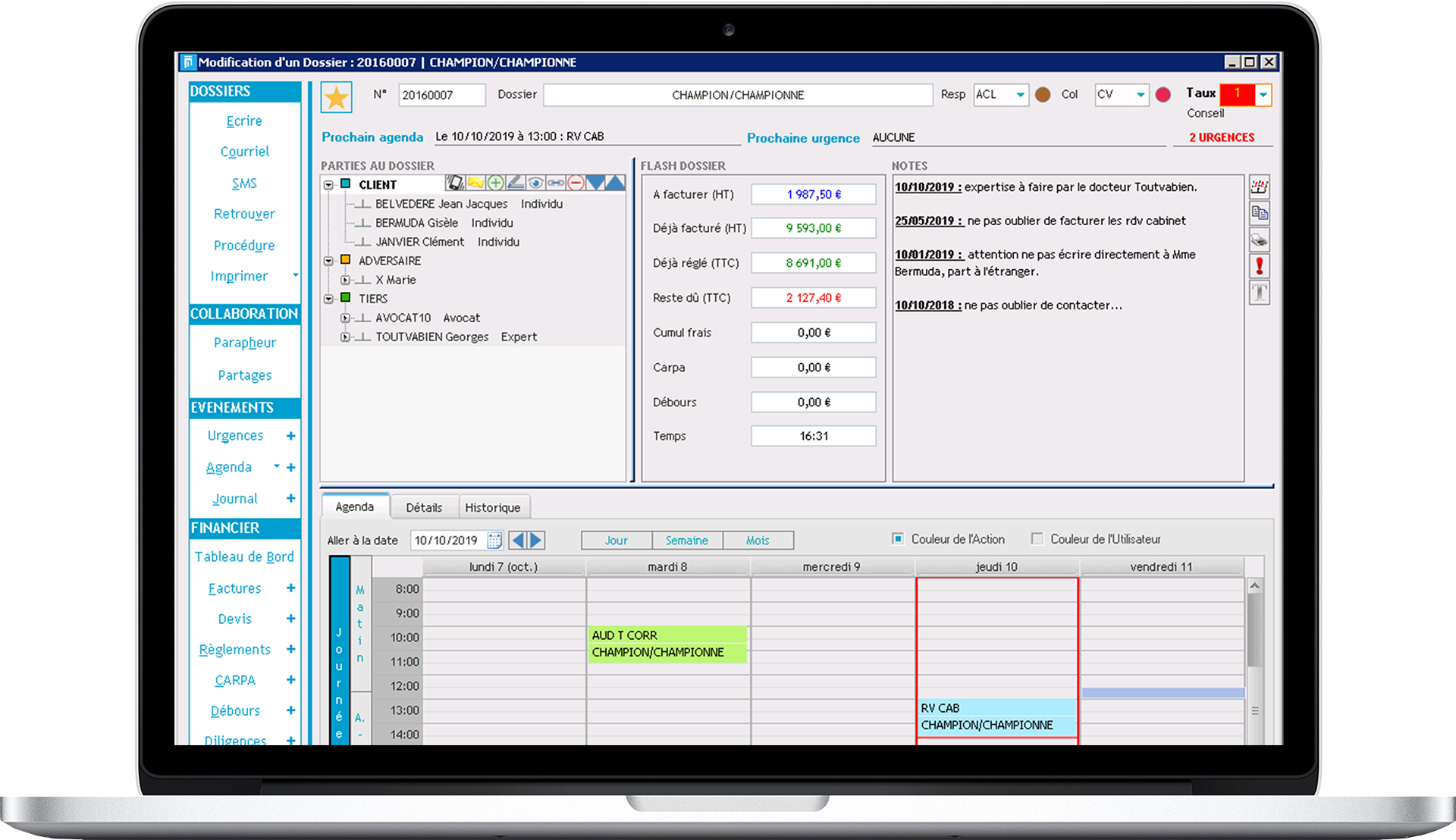Image resolution: width=1456 pixels, height=840 pixels.
Task: Switch agenda to Mois view
Action: click(x=757, y=541)
